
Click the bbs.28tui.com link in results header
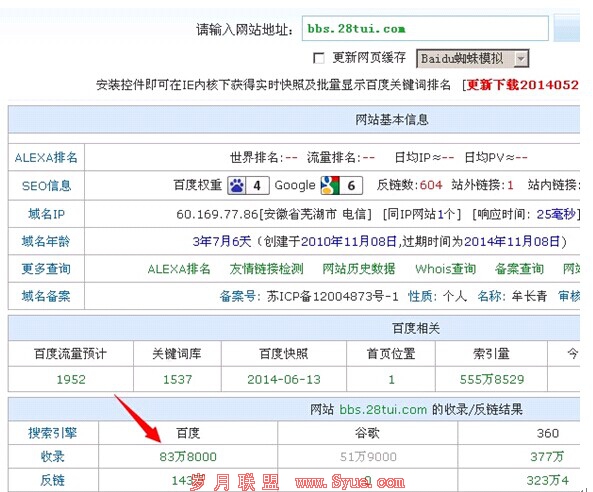click(x=383, y=410)
